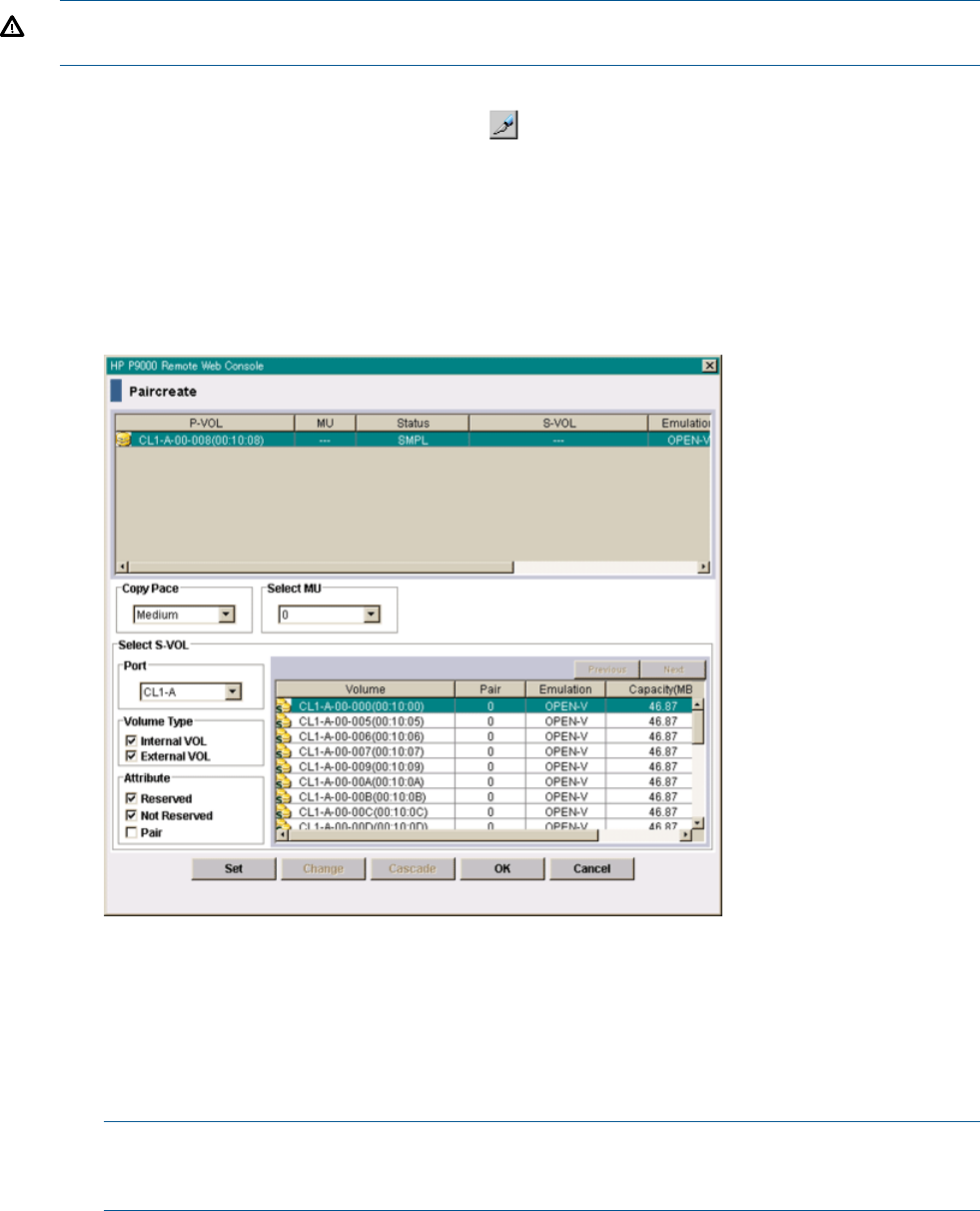
Task: Select P-VOL row CL1-A-00-008(00:10:08)
Action: click(413, 439)
